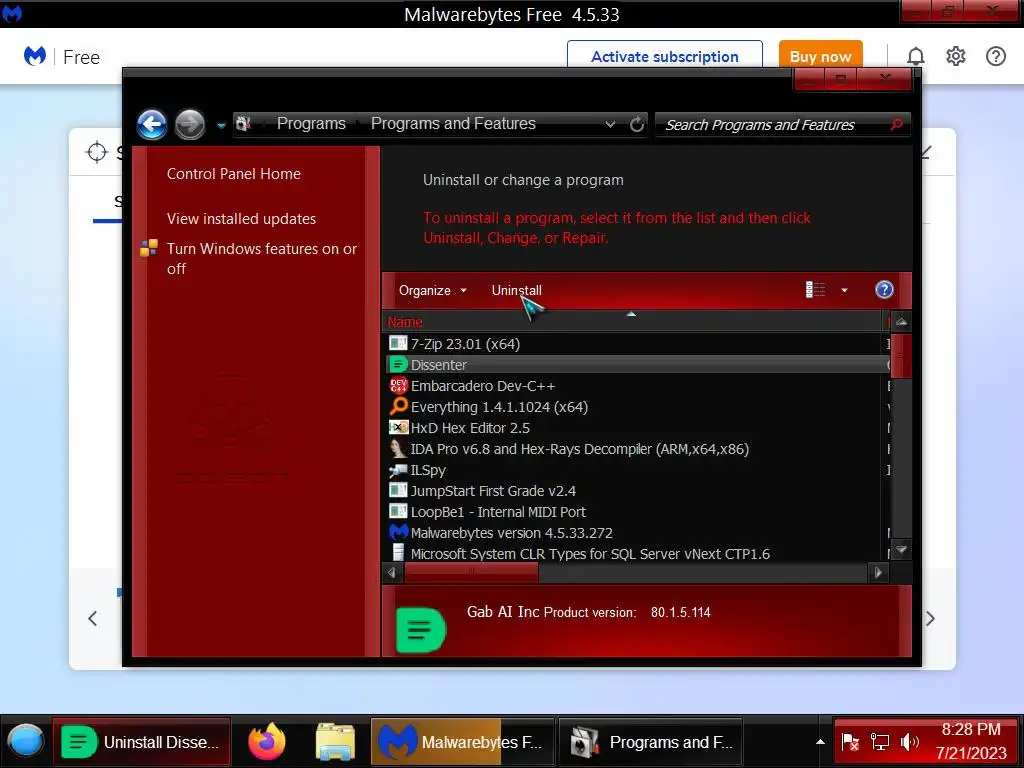Click the list's scroll down arrow

901,550
